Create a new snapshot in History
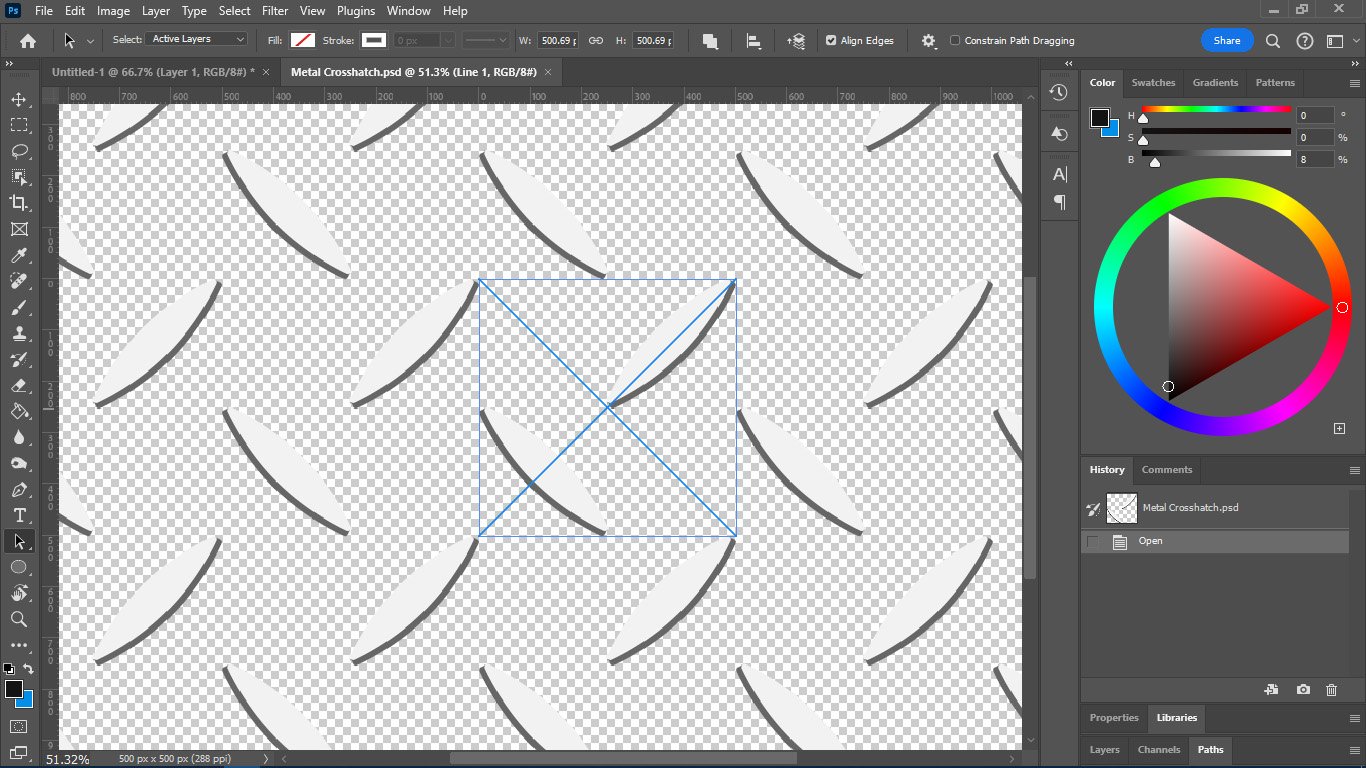1366x768 pixels. click(x=1303, y=690)
